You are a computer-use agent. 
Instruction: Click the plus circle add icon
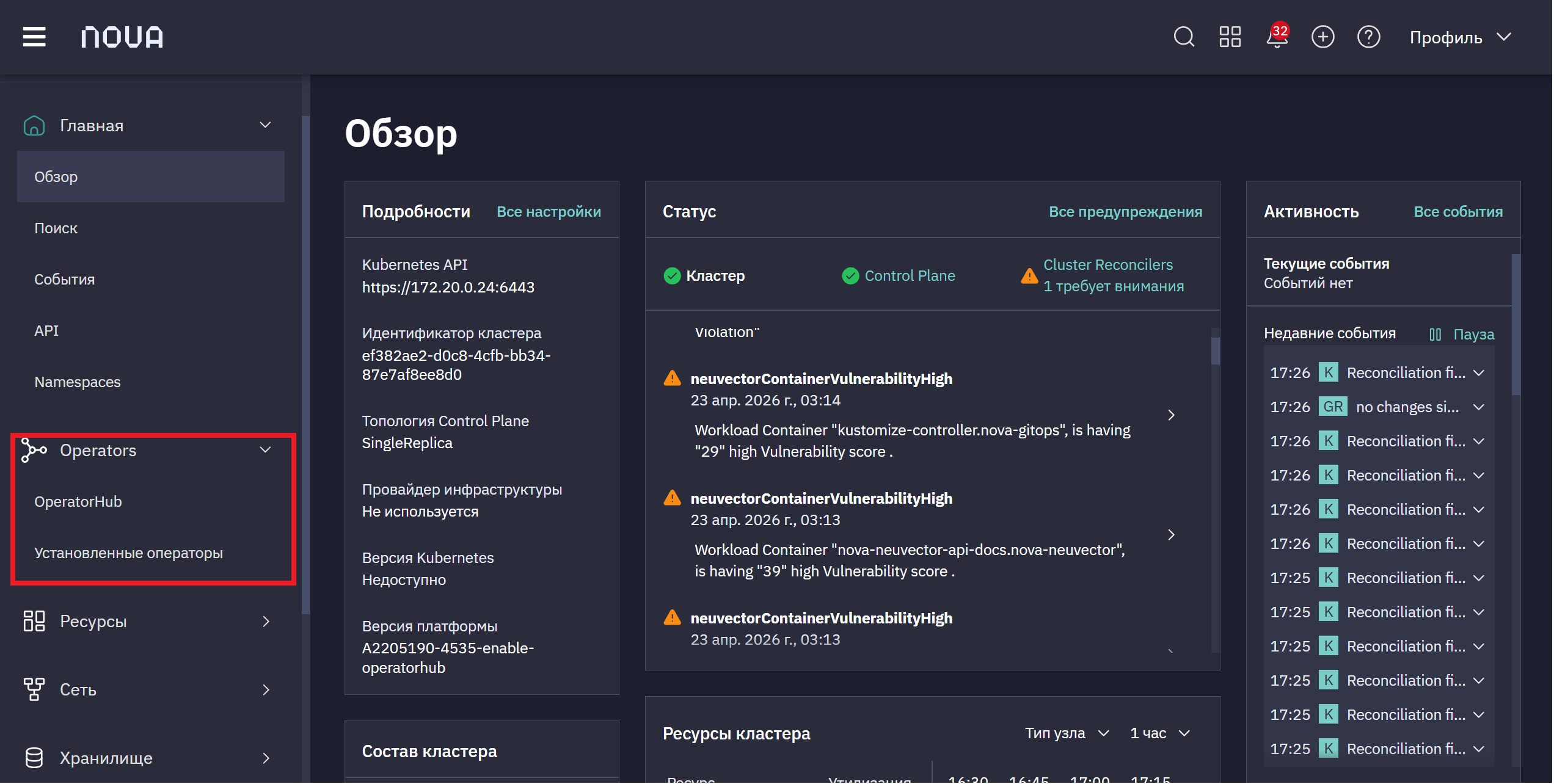[1323, 37]
